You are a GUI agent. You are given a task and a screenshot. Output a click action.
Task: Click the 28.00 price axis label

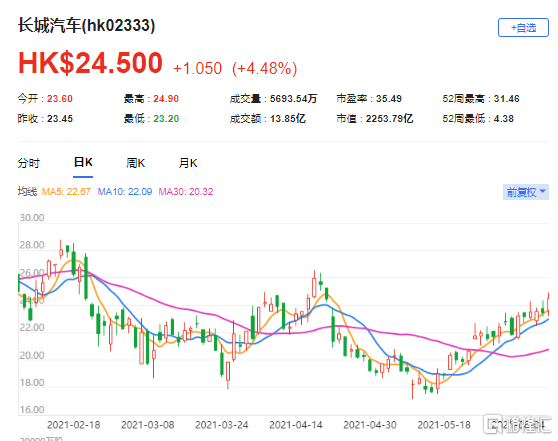coord(32,245)
